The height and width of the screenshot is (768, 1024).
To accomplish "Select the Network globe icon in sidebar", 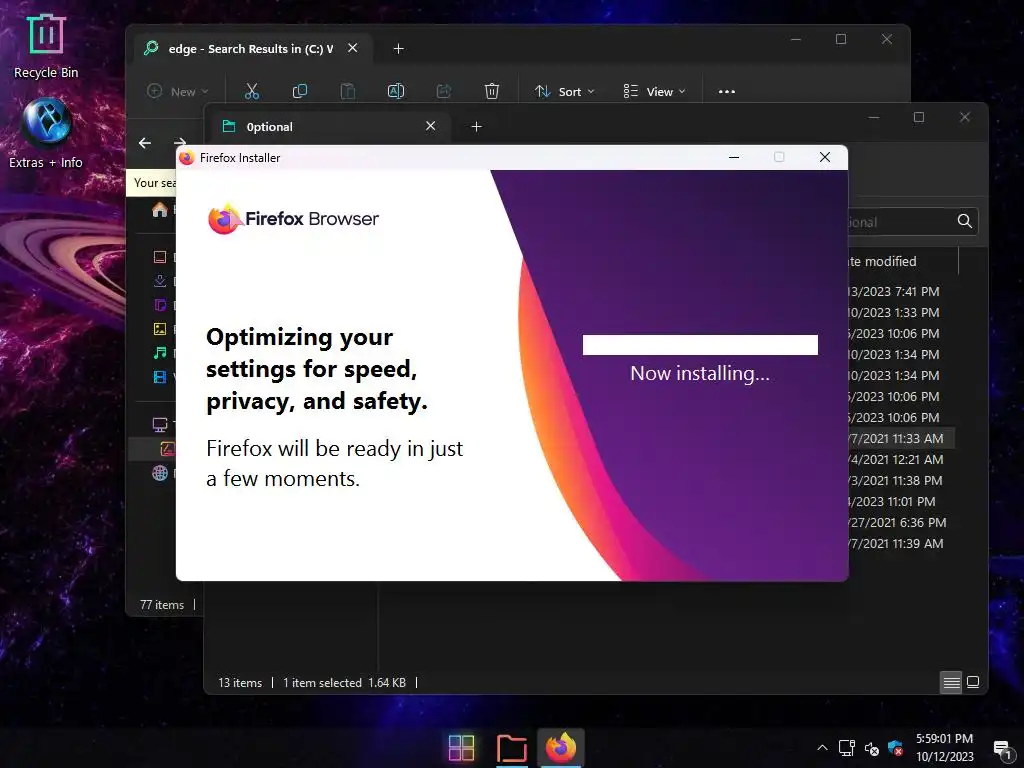I will [160, 473].
